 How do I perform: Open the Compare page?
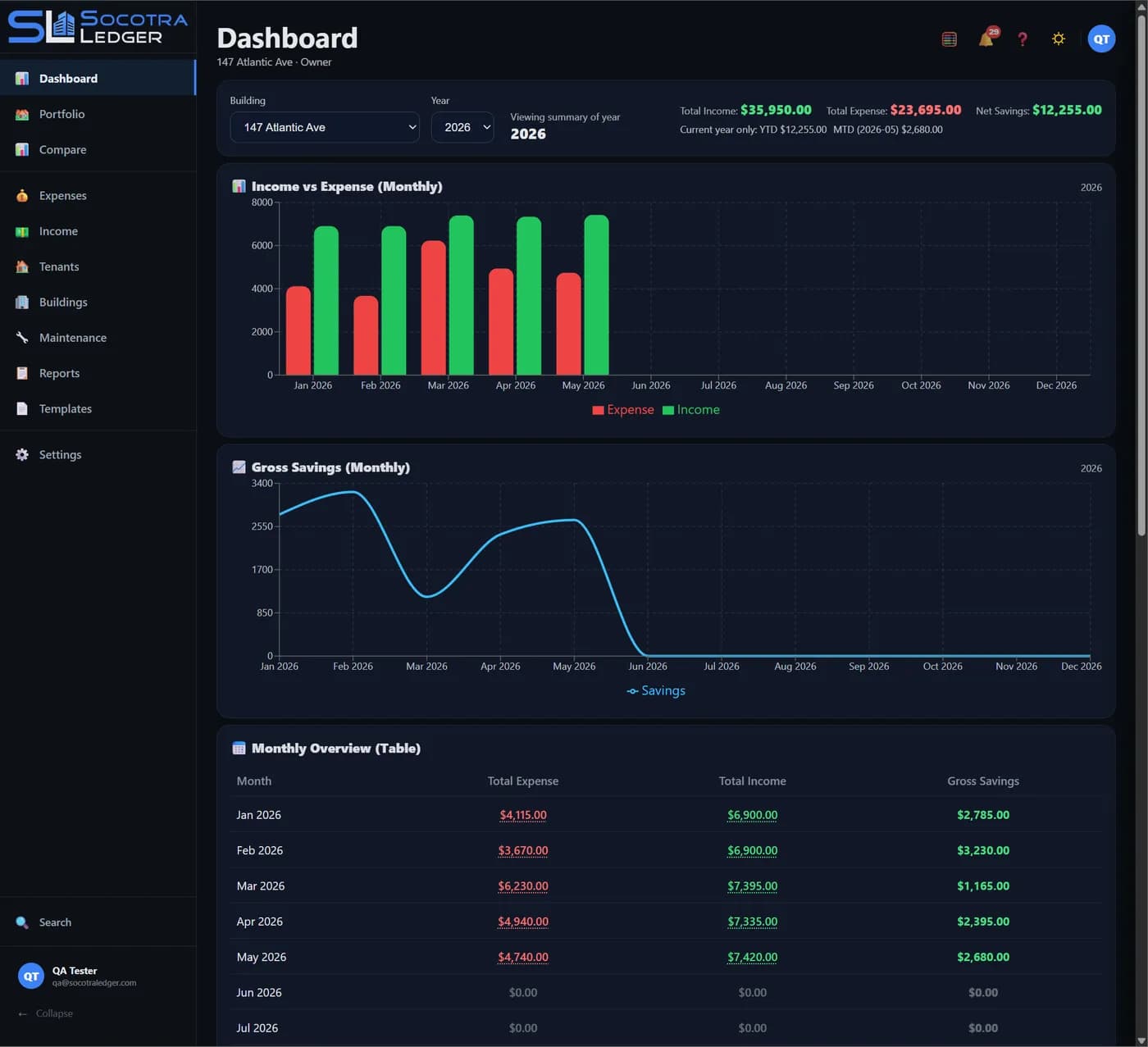click(98, 149)
